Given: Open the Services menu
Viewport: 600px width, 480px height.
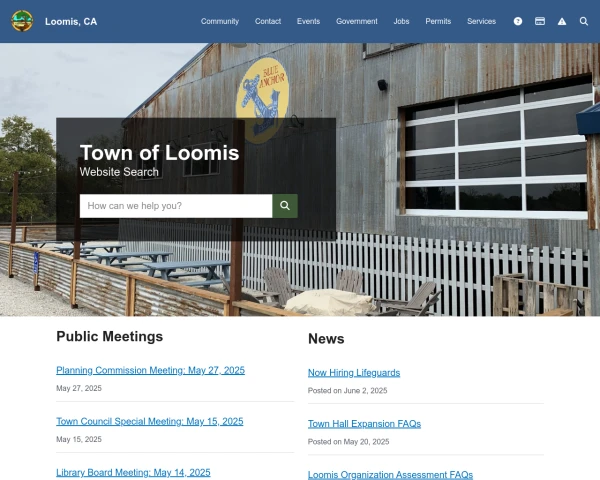Looking at the screenshot, I should tap(481, 21).
